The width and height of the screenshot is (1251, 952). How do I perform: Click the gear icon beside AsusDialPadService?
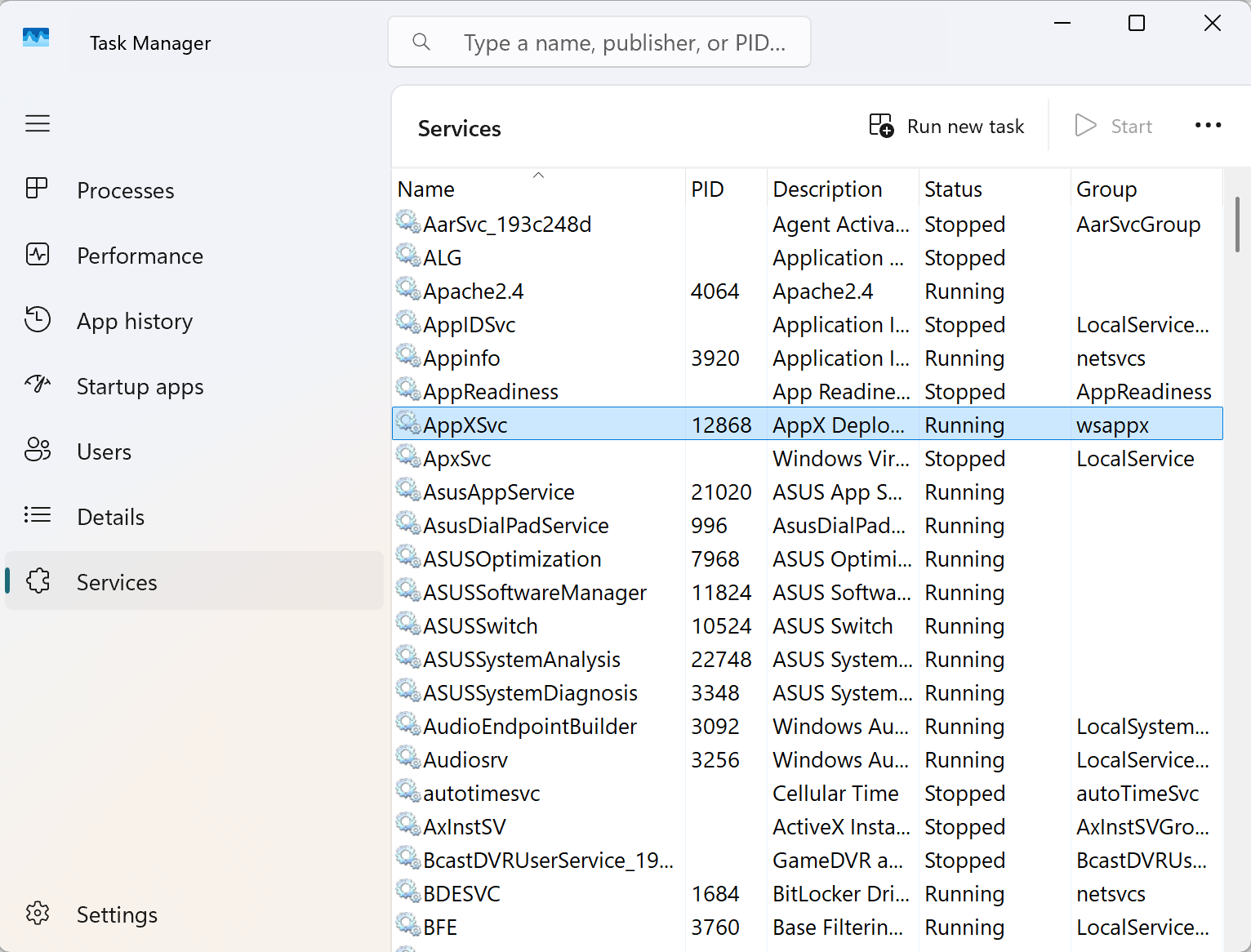[408, 523]
